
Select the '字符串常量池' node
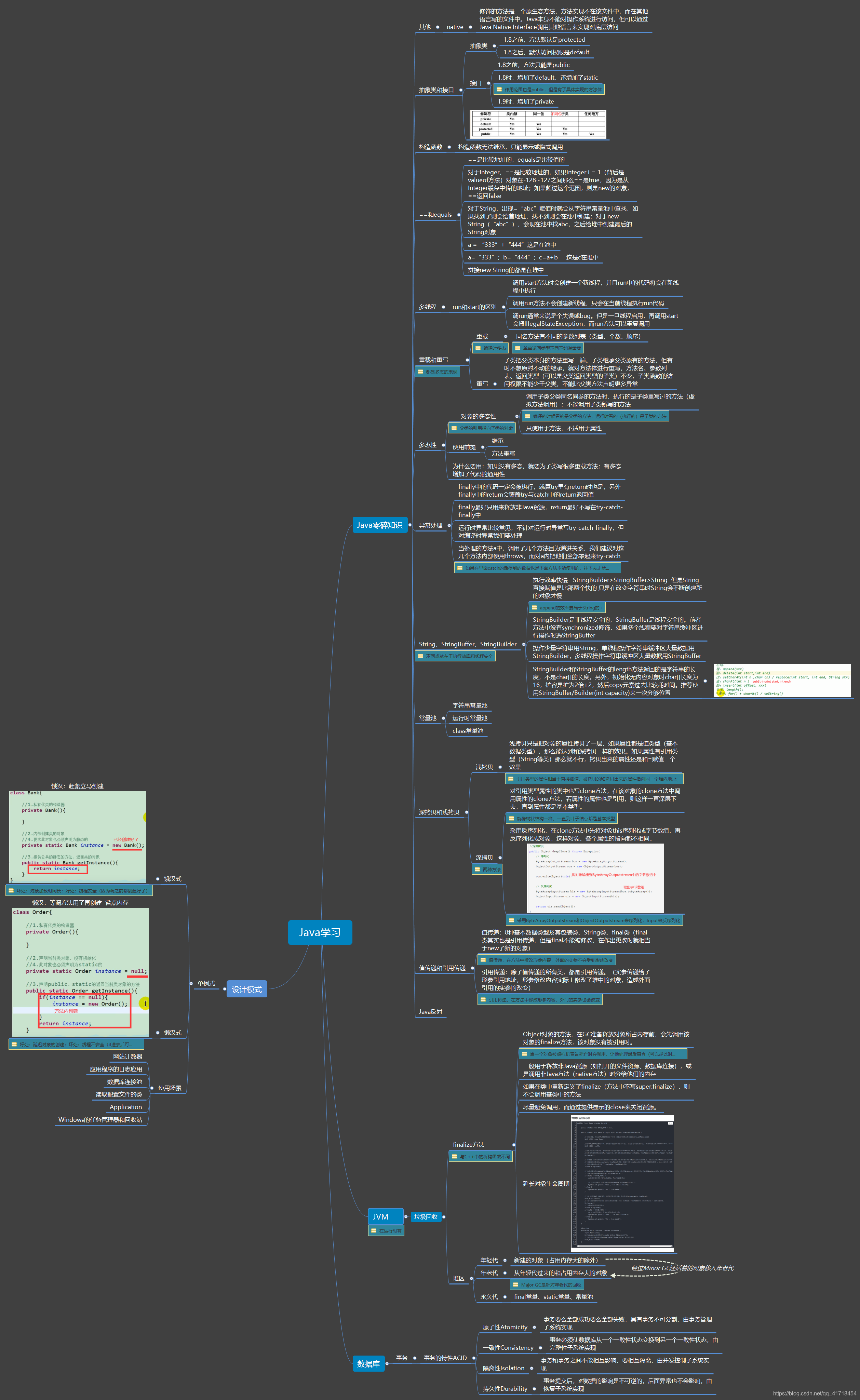coord(470,706)
